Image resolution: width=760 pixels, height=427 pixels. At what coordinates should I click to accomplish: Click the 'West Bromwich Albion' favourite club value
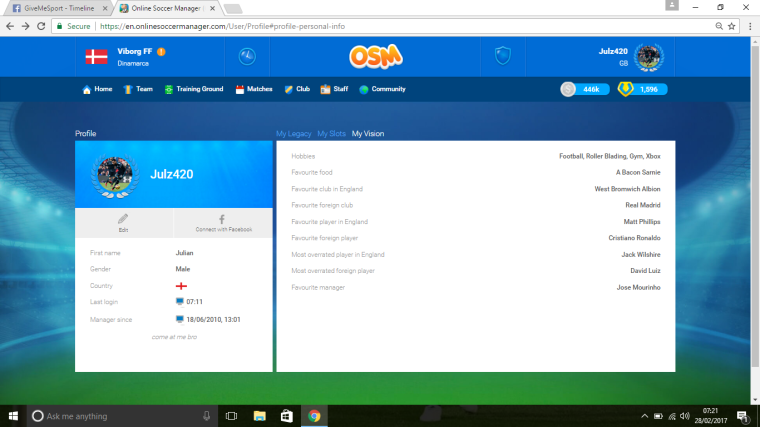pos(627,189)
